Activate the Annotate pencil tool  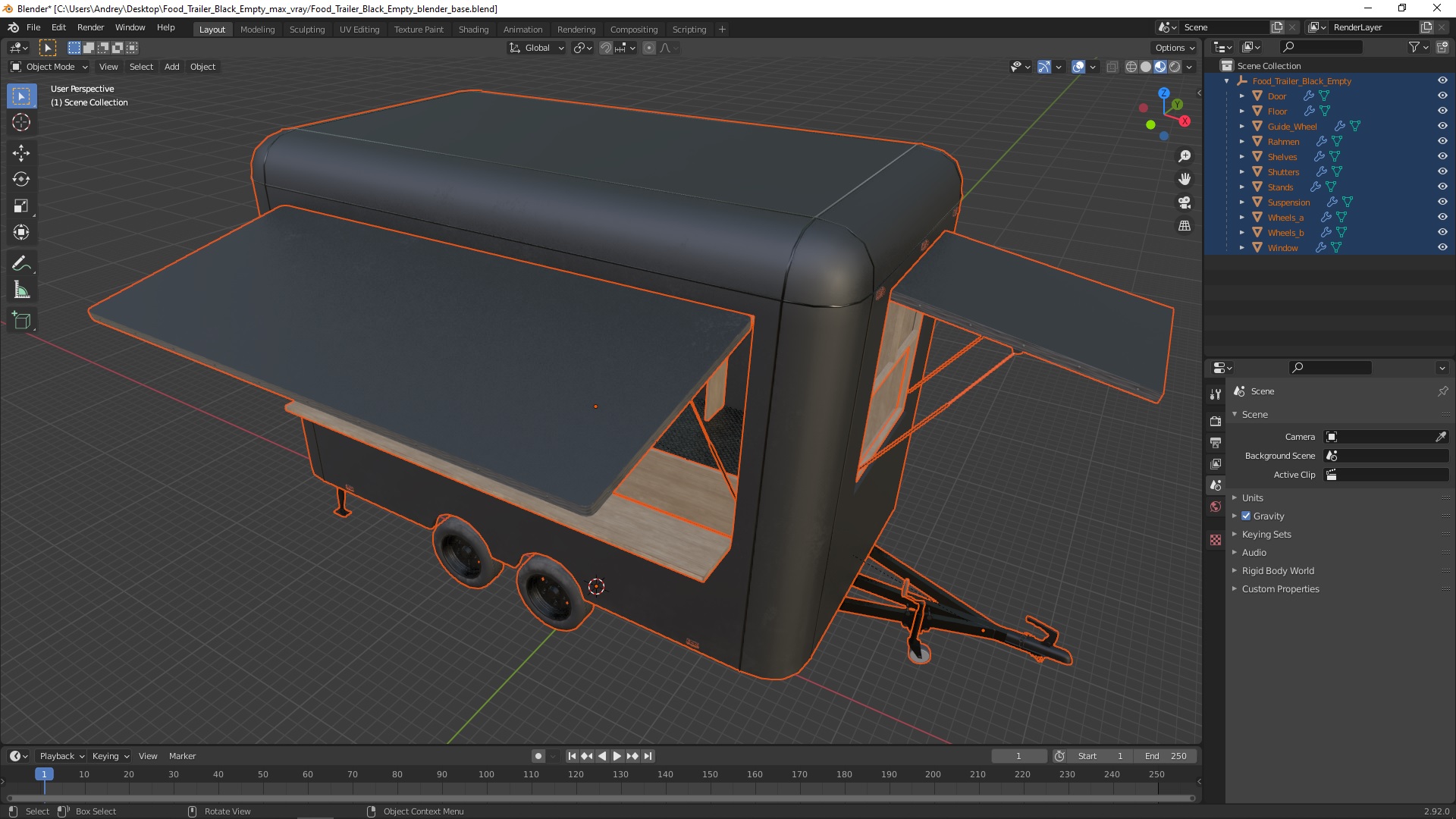(x=21, y=264)
